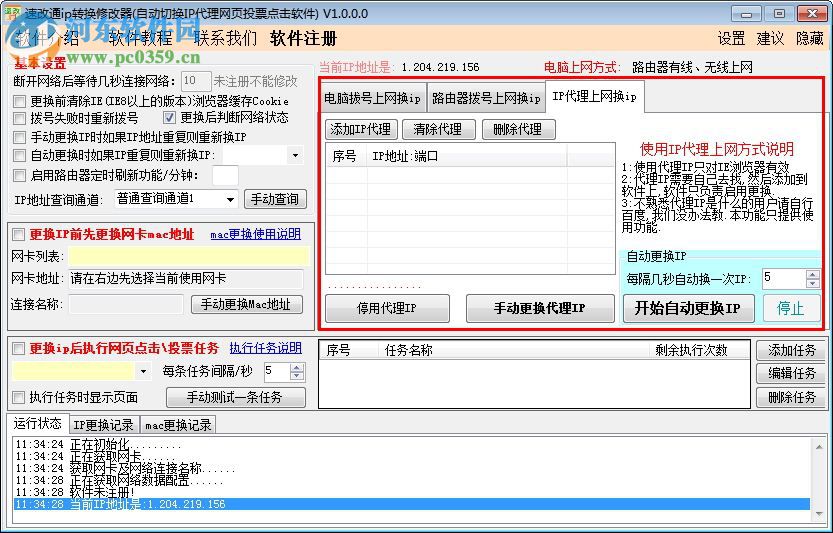Select log line 软件未注册!
The image size is (833, 533).
(x=412, y=492)
